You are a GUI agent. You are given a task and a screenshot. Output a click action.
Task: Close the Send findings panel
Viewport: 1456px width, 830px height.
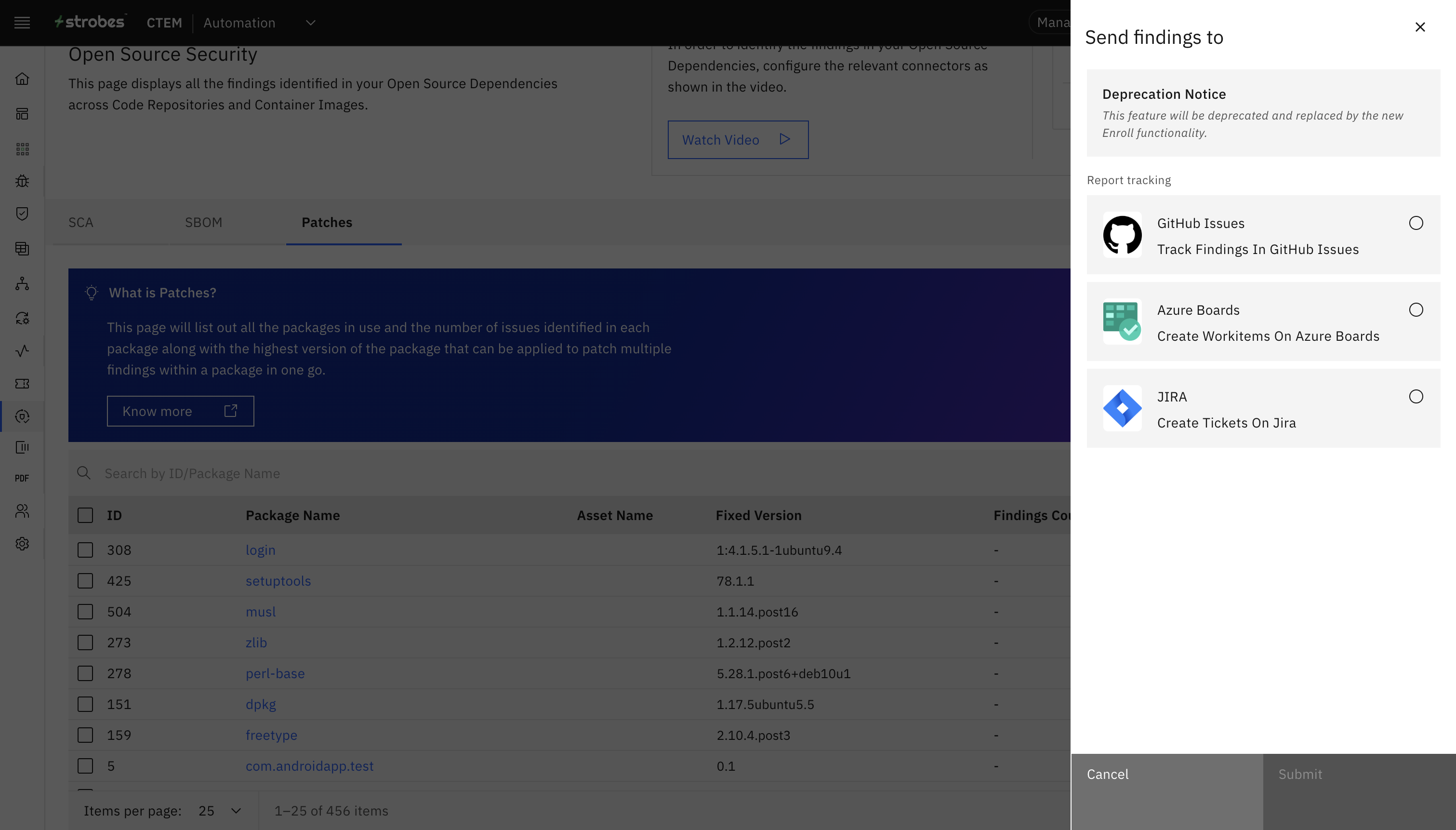click(x=1420, y=27)
